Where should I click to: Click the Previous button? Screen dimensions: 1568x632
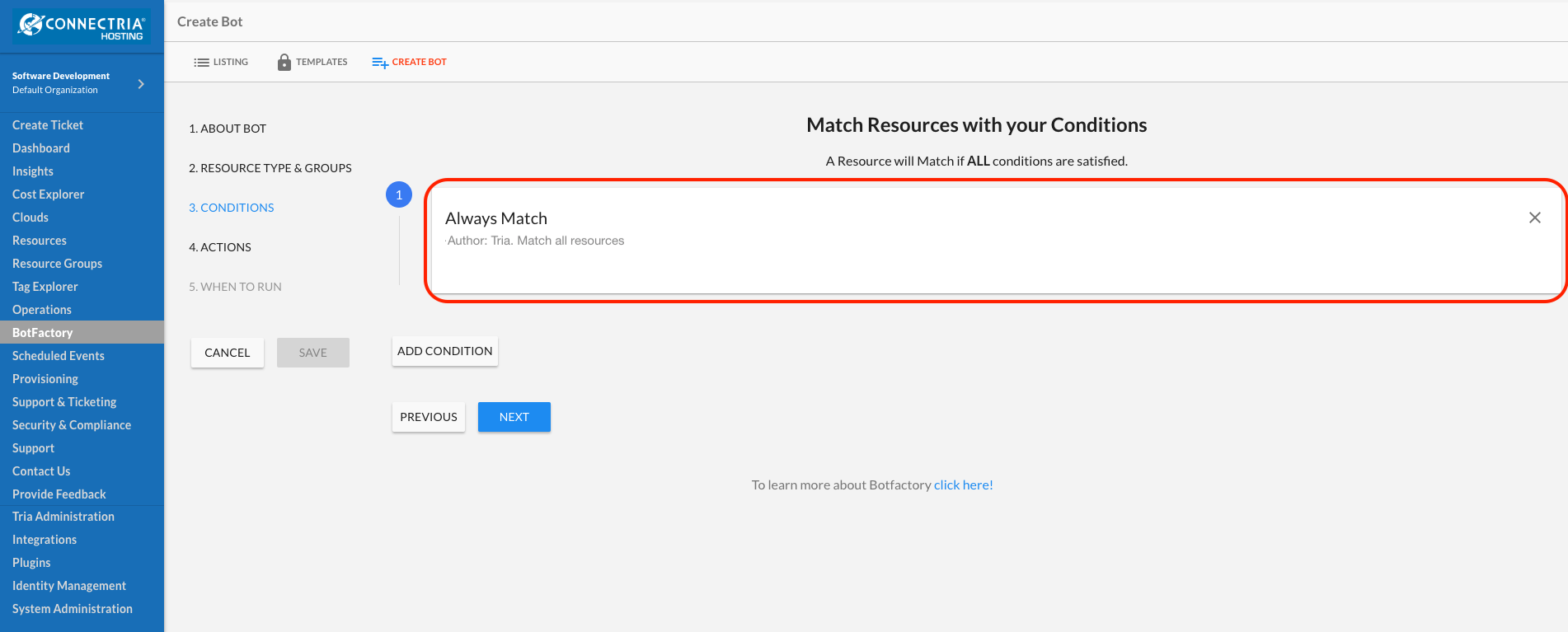click(x=429, y=417)
